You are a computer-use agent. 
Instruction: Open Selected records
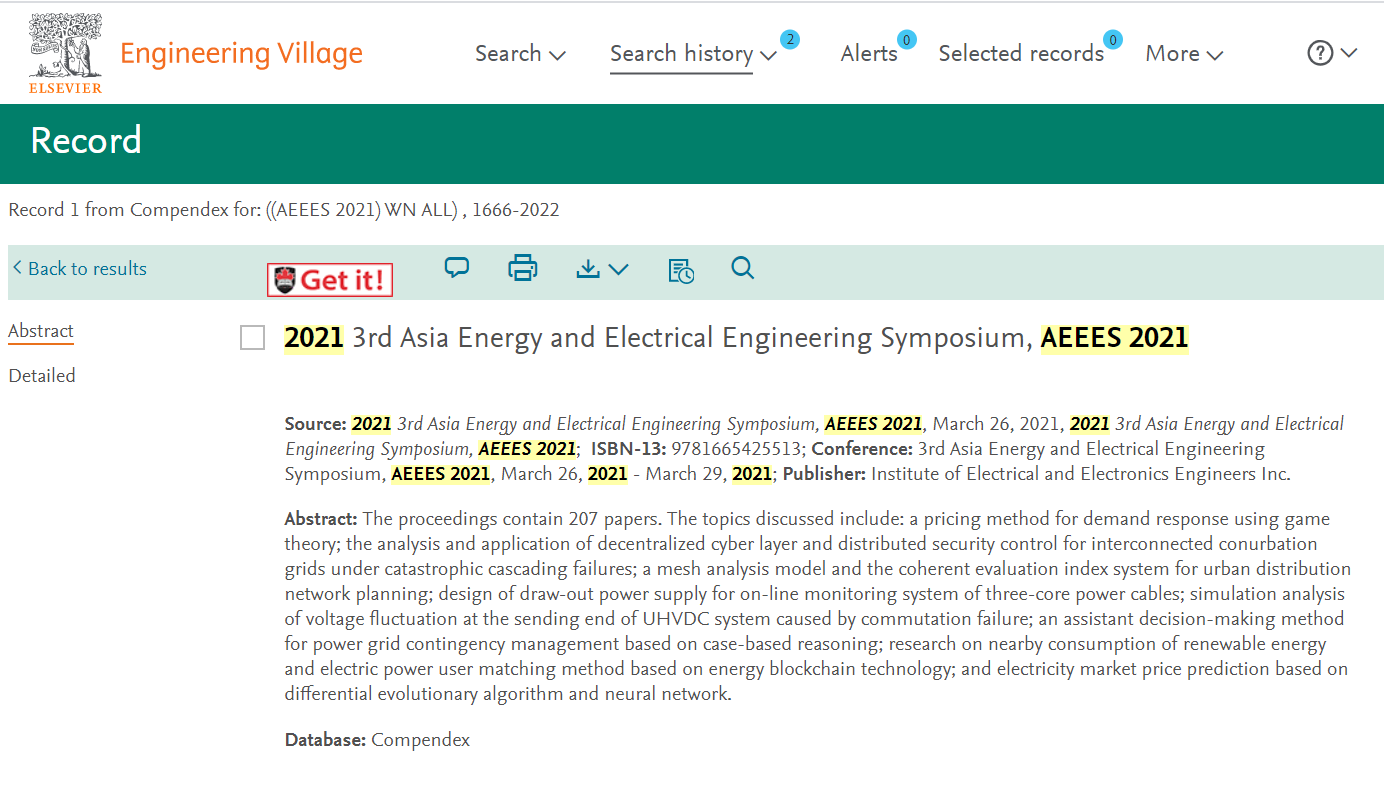1021,54
